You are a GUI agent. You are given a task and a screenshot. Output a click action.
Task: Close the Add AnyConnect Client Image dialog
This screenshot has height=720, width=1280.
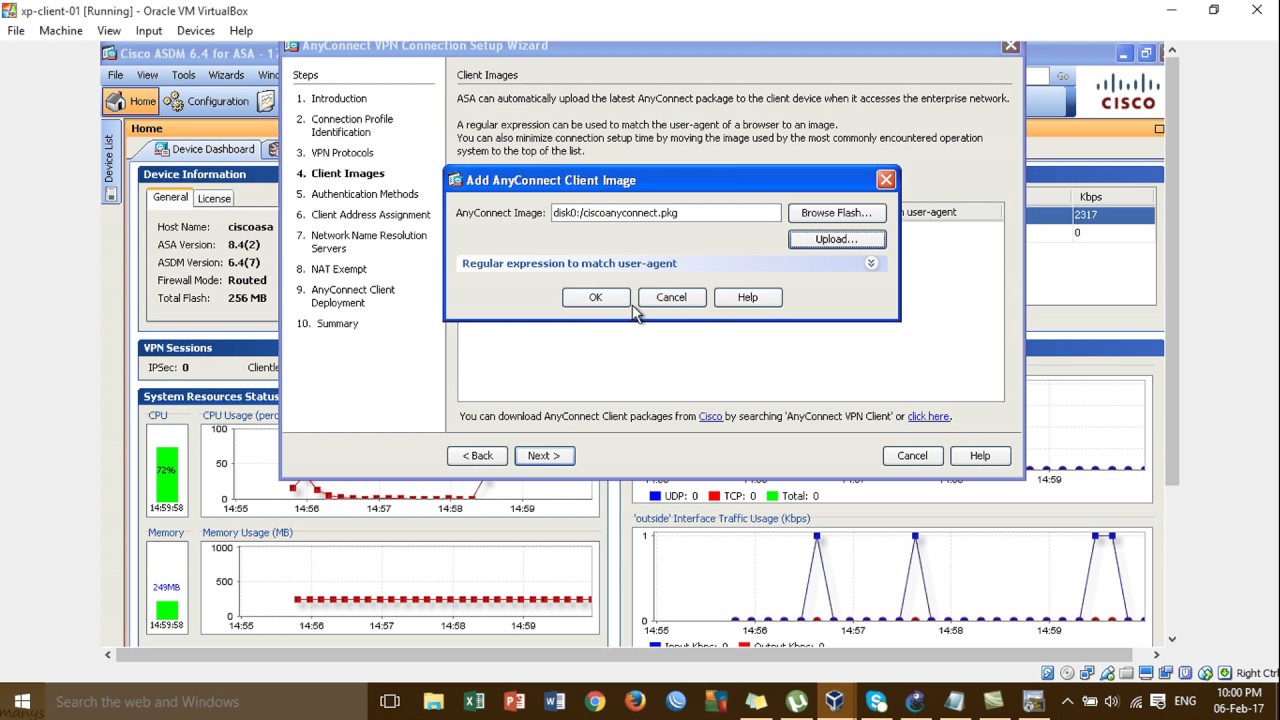click(886, 180)
